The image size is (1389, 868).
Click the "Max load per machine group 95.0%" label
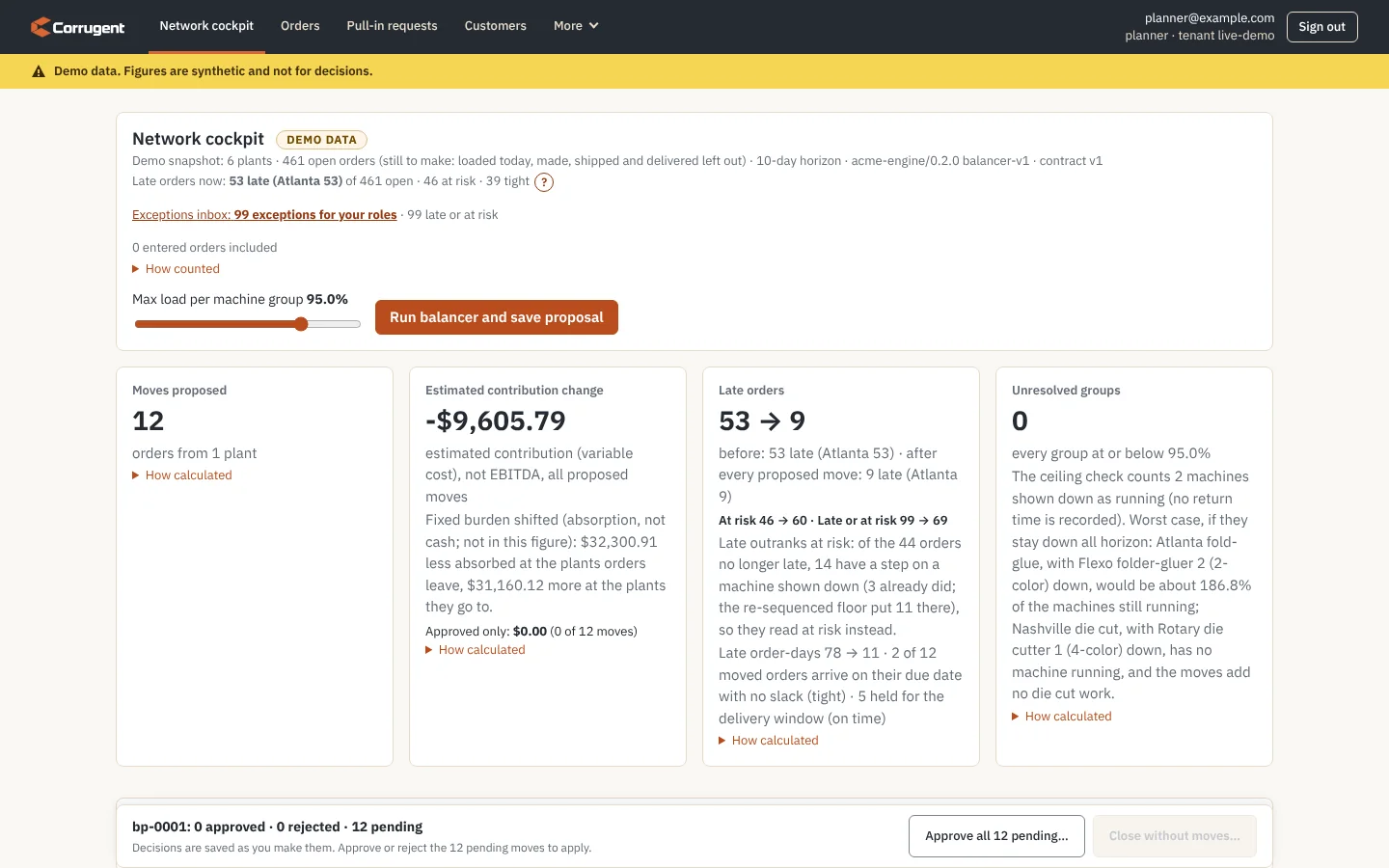tap(240, 300)
